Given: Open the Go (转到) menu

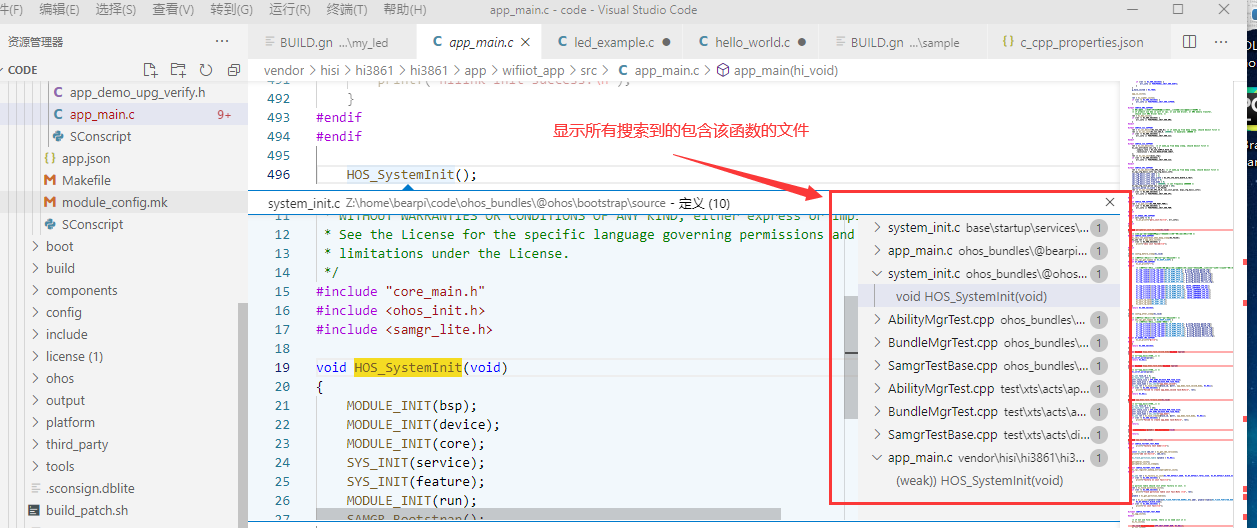Looking at the screenshot, I should pos(231,9).
